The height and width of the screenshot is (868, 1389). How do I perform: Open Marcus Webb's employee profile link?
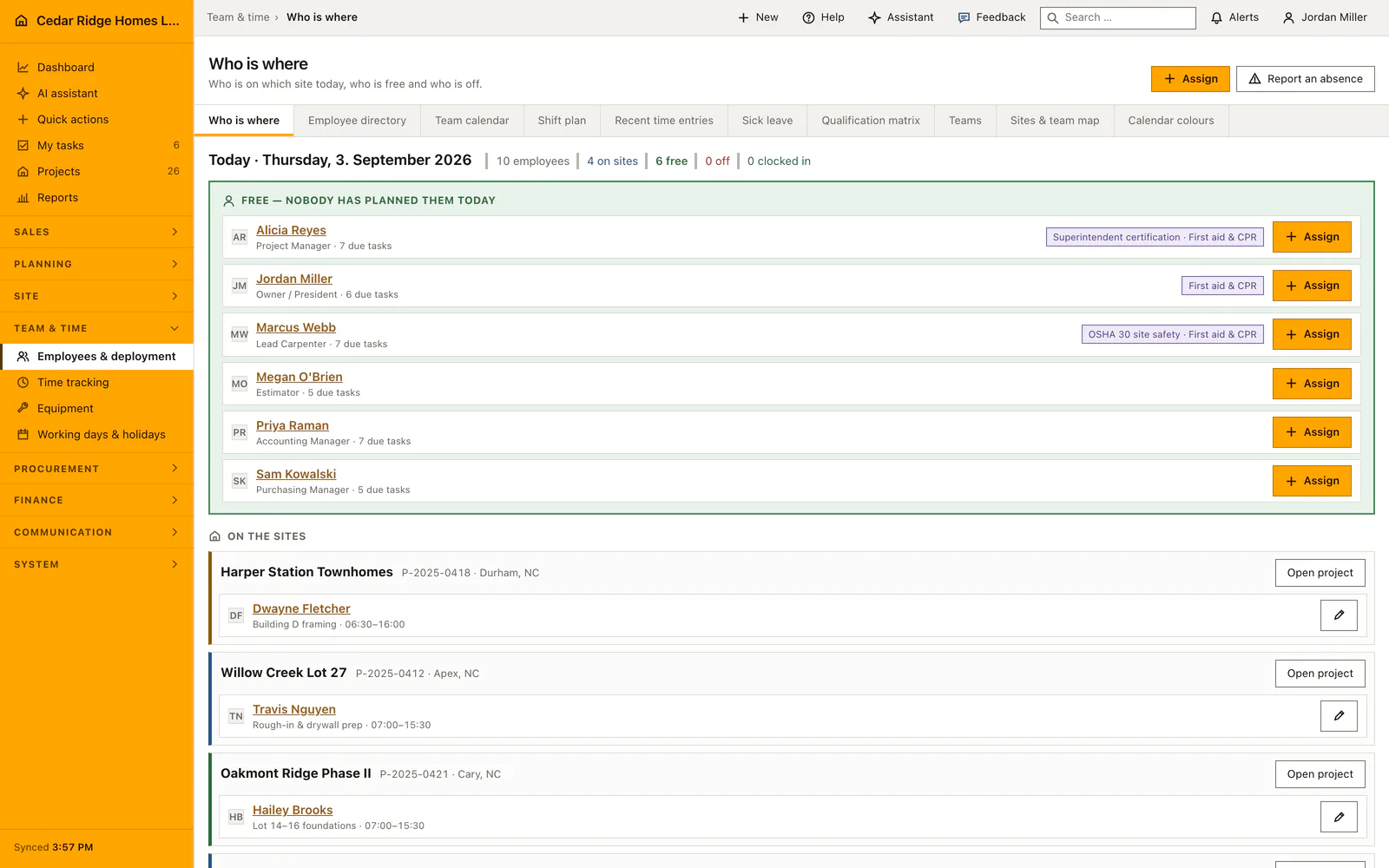(296, 327)
